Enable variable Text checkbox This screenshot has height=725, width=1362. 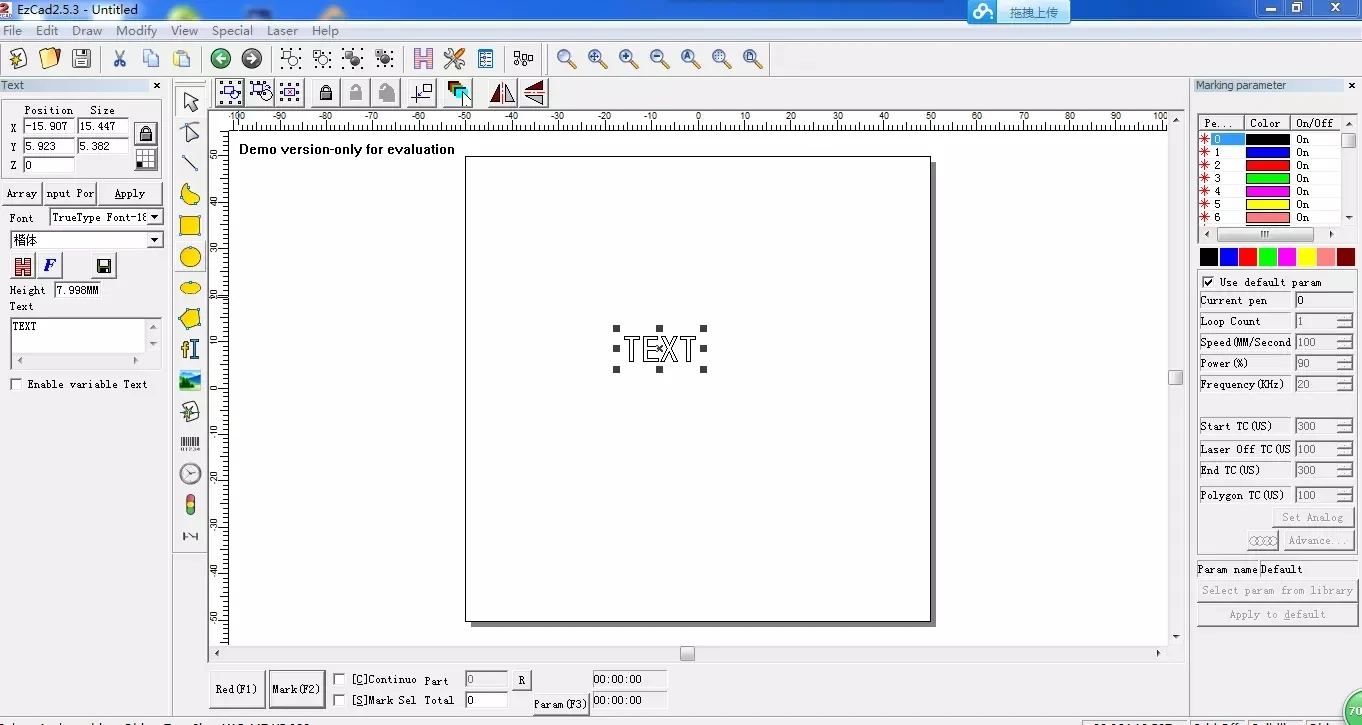click(x=16, y=384)
